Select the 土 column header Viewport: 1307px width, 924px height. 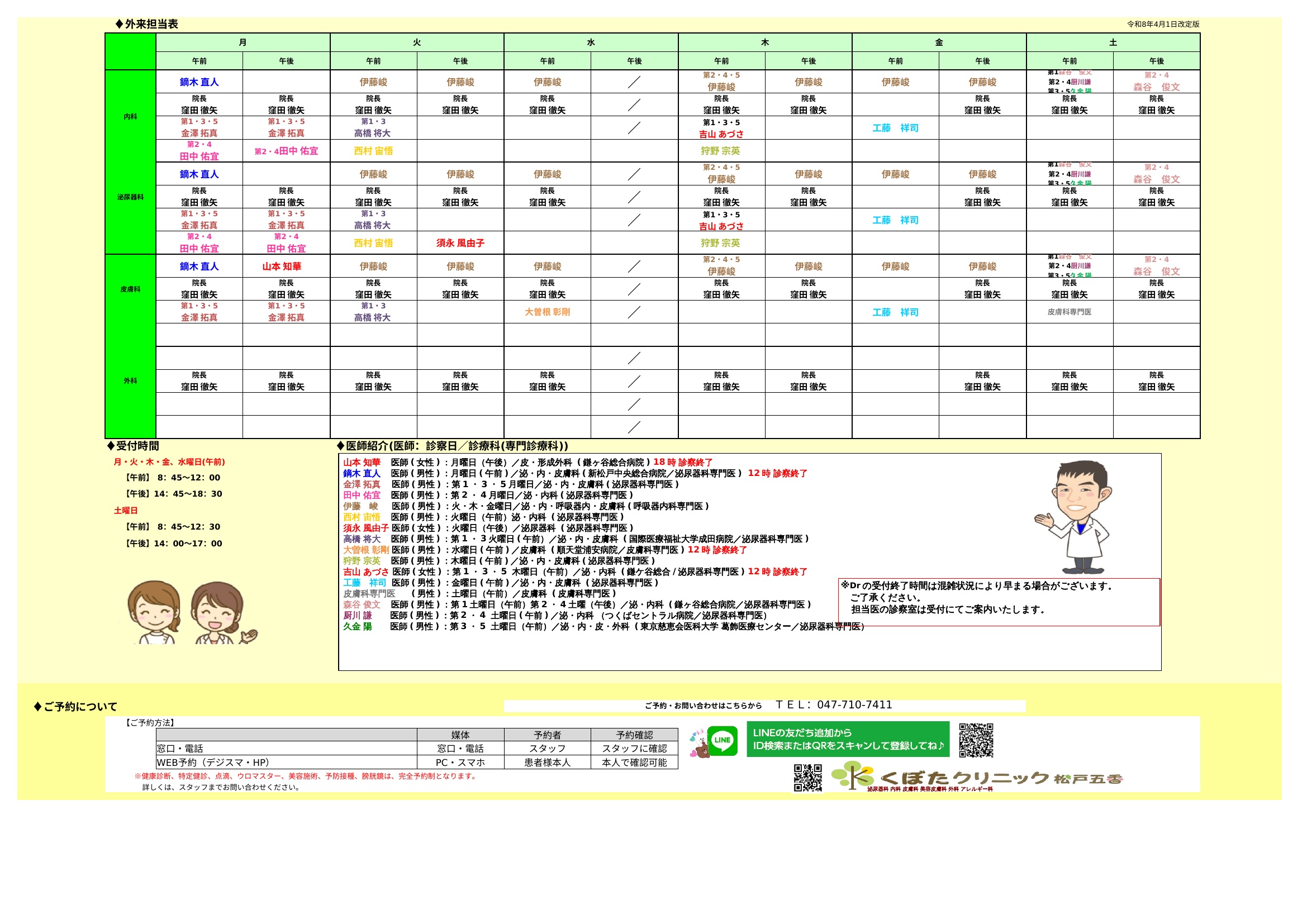point(1113,42)
